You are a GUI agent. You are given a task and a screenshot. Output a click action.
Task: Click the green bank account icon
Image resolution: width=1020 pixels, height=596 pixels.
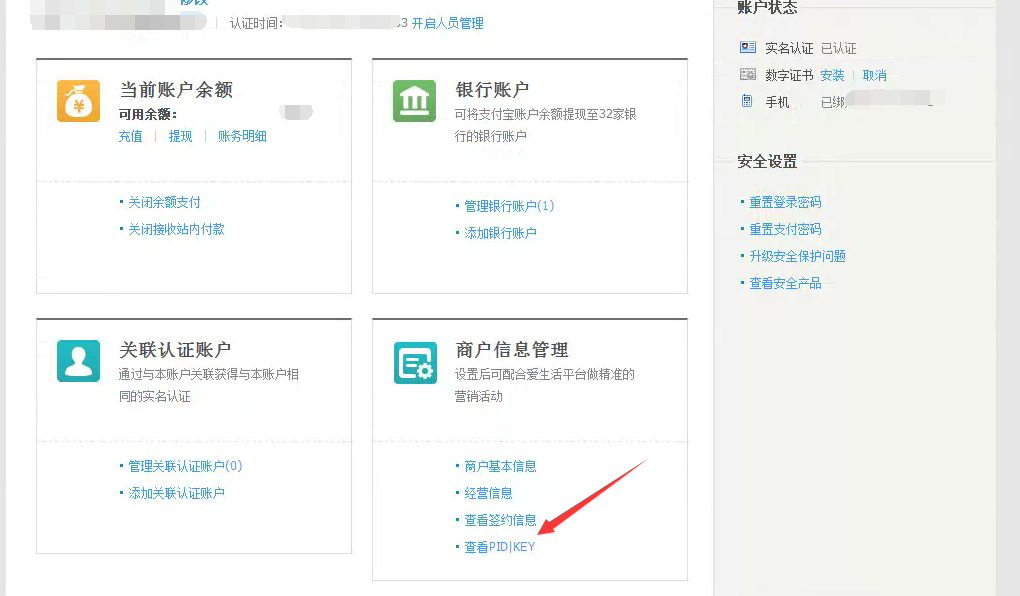click(x=414, y=101)
